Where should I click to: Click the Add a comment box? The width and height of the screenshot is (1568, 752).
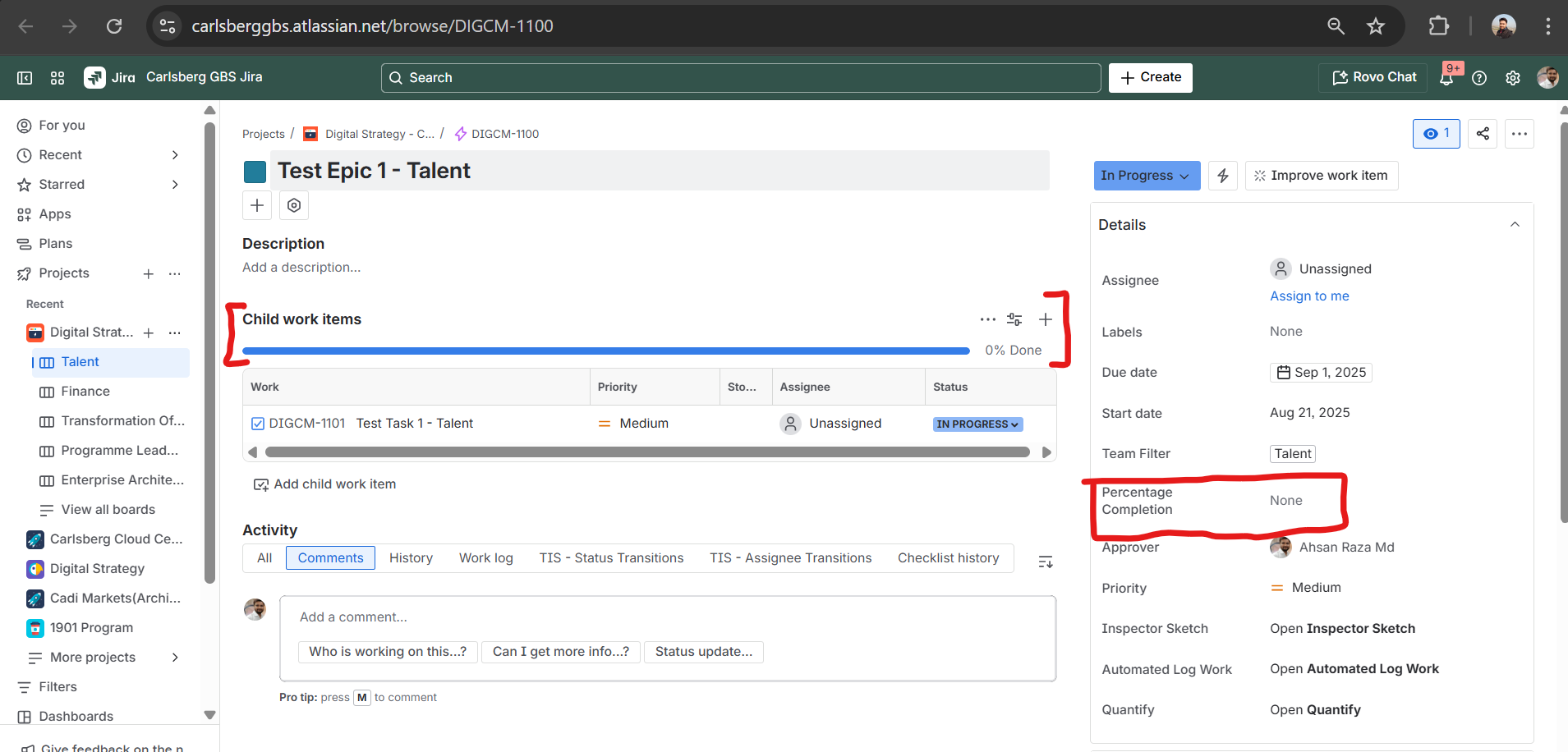click(x=667, y=617)
